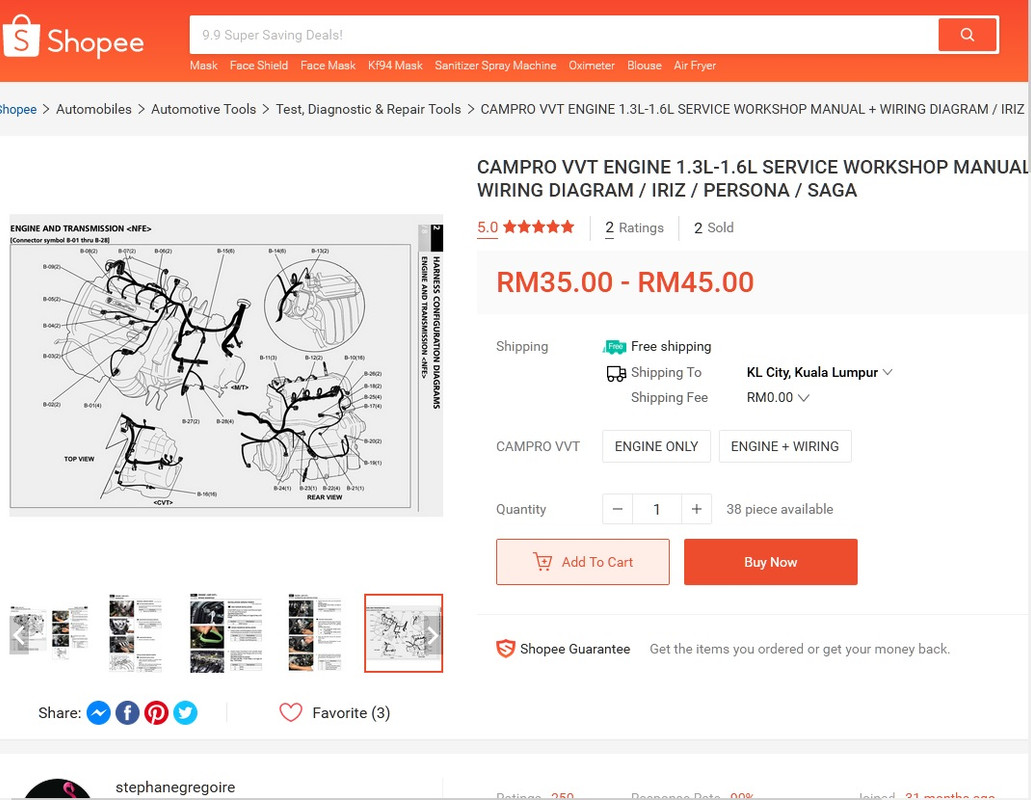This screenshot has height=800, width=1031.
Task: Toggle the Favorite heart icon
Action: click(291, 713)
